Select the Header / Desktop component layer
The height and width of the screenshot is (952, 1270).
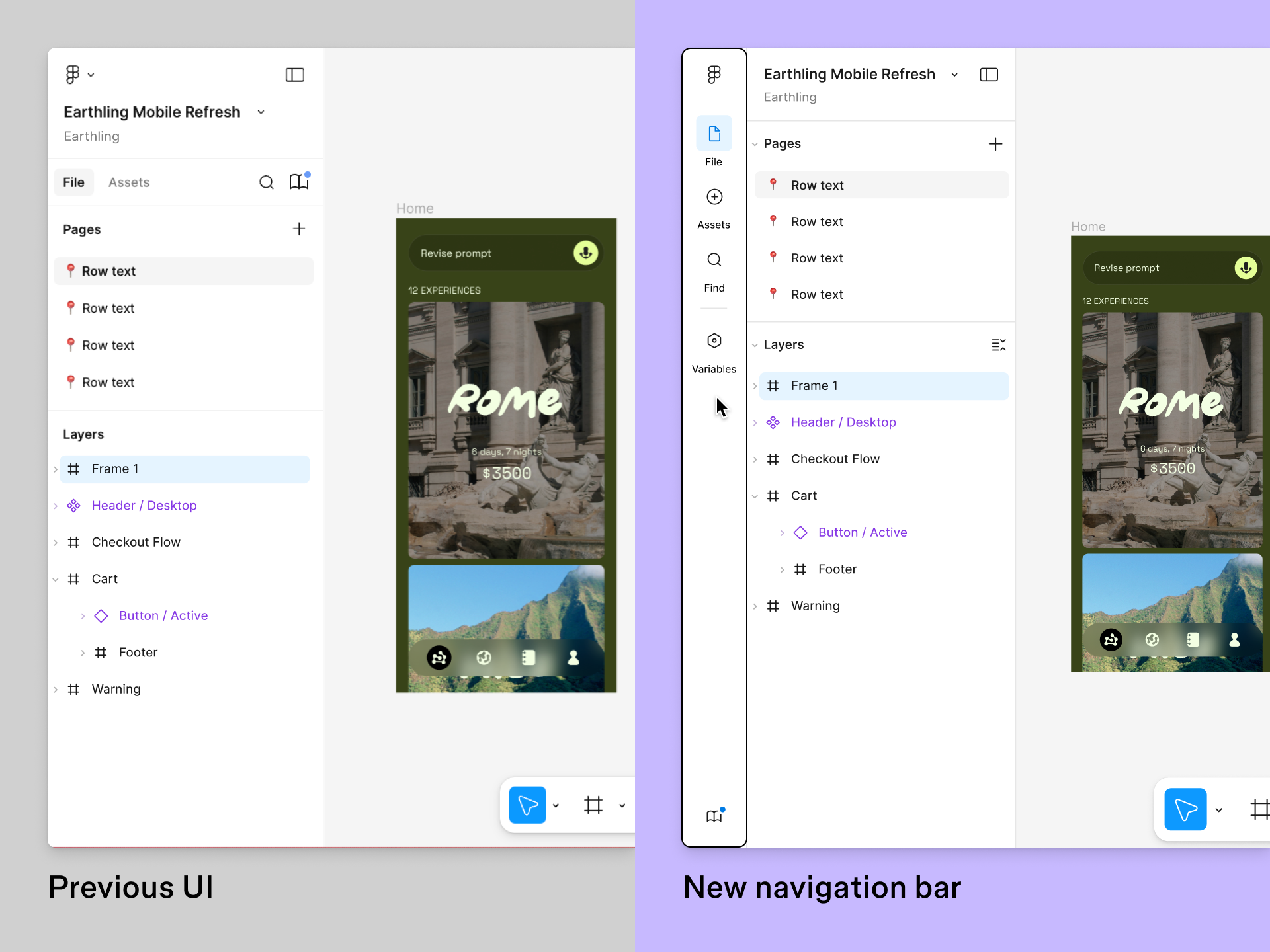843,422
